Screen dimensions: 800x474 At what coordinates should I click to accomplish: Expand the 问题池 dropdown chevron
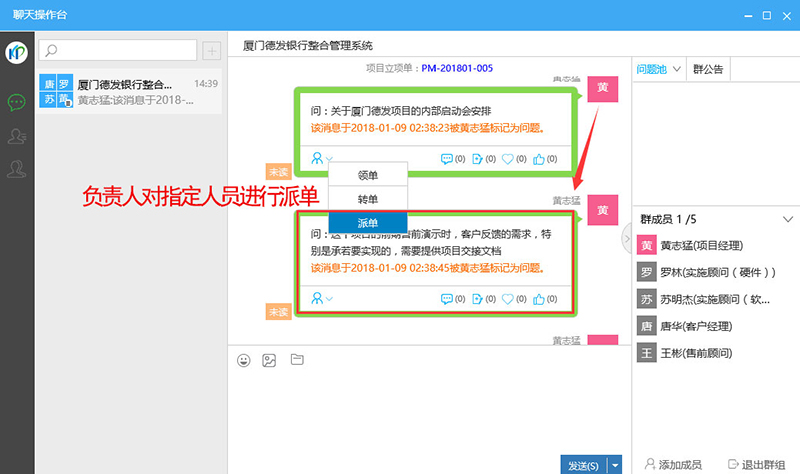coord(677,69)
